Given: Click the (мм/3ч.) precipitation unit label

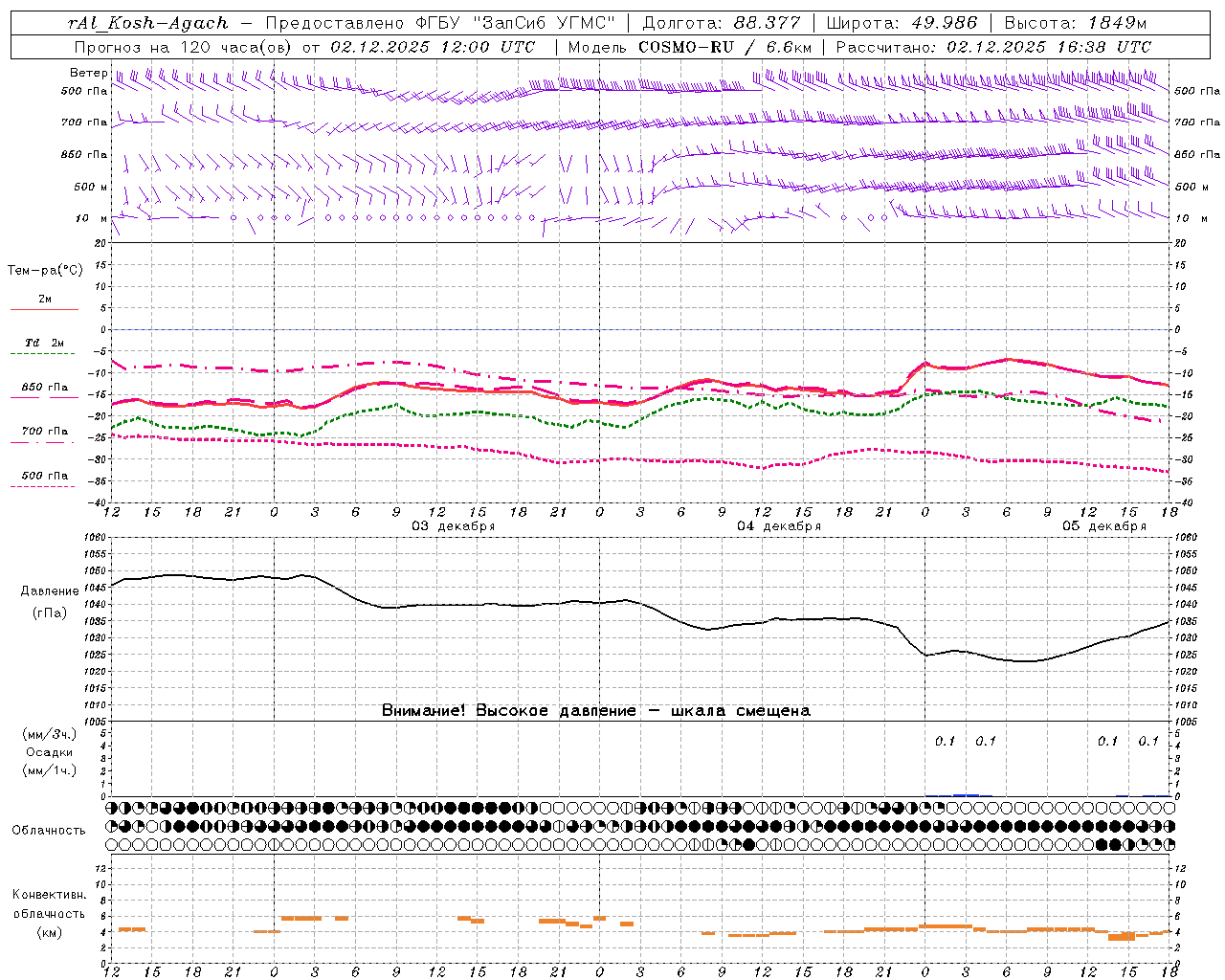Looking at the screenshot, I should tap(50, 734).
